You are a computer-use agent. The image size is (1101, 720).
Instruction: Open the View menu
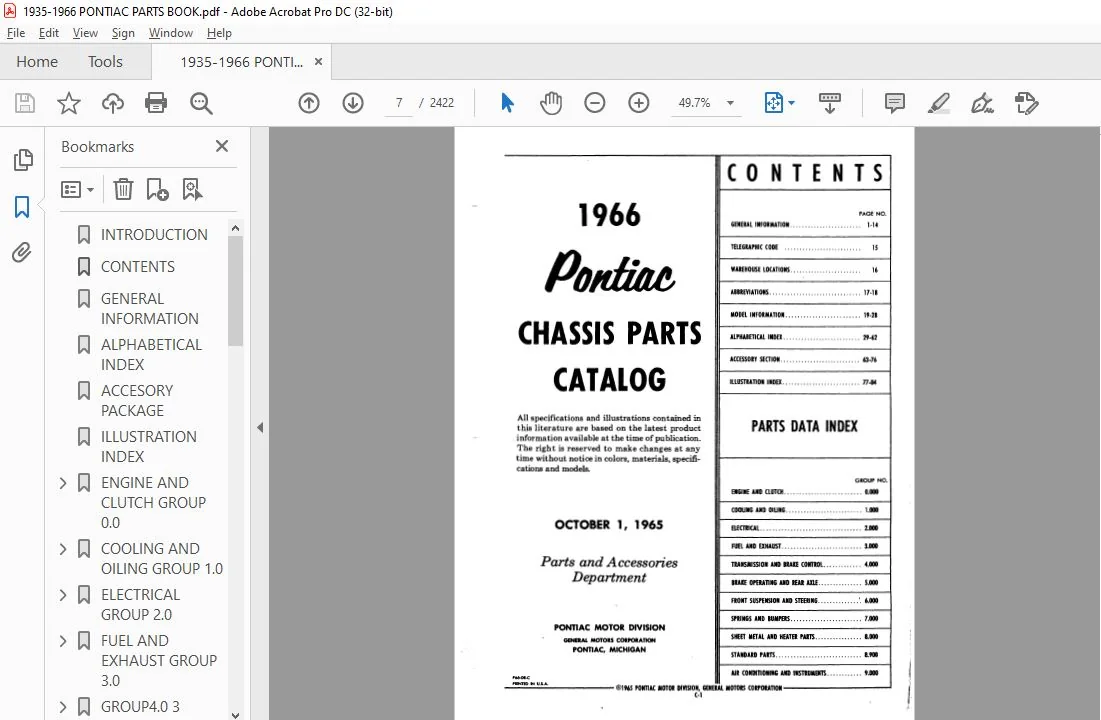85,33
